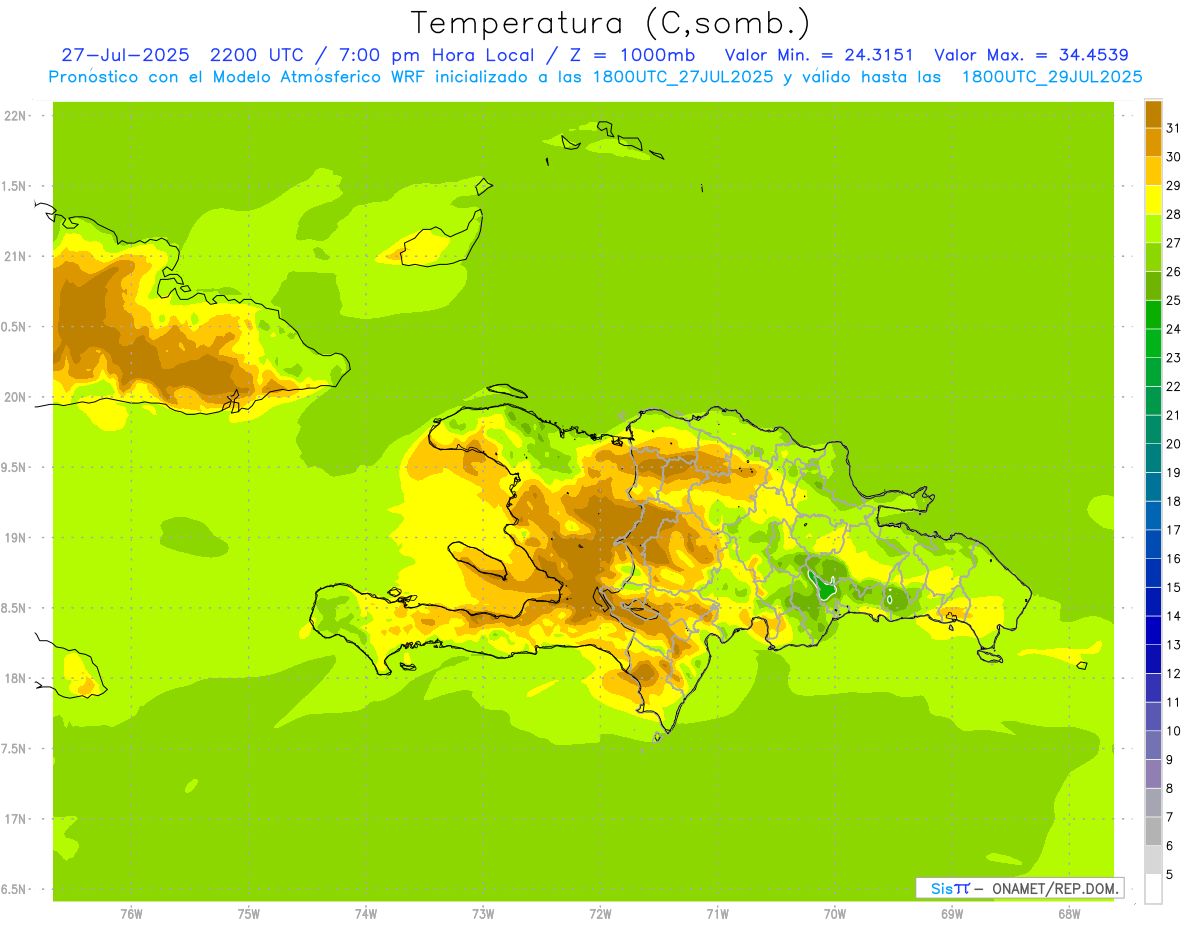The width and height of the screenshot is (1200, 927).
Task: Select the legend color band between 27 and 28
Action: coord(1153,228)
